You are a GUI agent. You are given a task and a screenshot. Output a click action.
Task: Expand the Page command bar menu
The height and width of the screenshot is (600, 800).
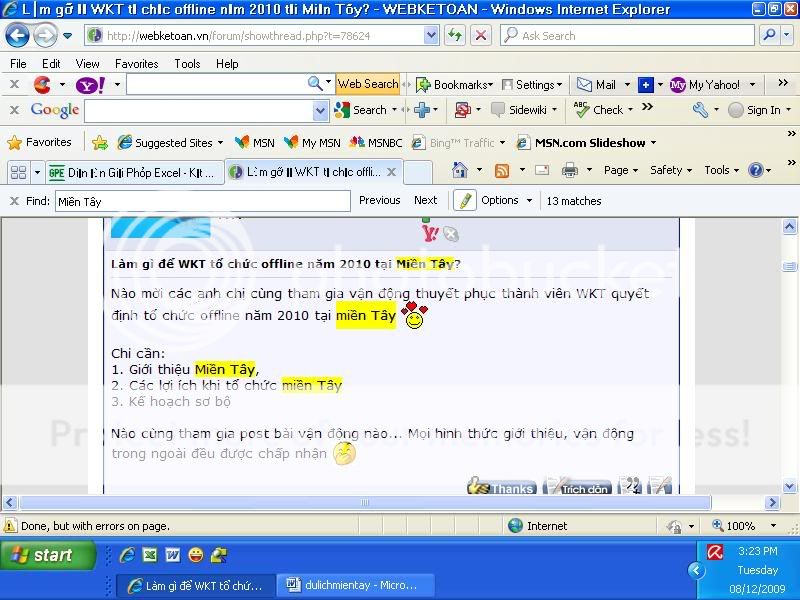pos(615,170)
